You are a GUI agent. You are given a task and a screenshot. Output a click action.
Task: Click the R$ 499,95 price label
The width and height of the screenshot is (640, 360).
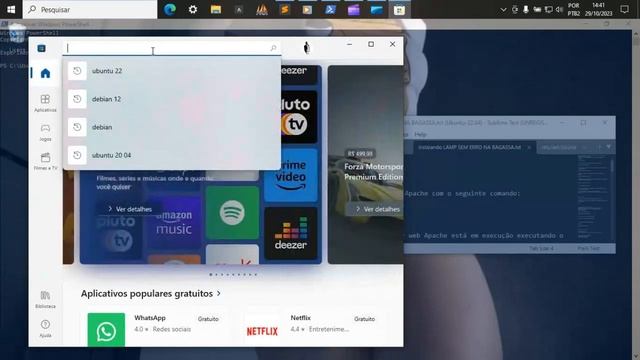tap(360, 154)
